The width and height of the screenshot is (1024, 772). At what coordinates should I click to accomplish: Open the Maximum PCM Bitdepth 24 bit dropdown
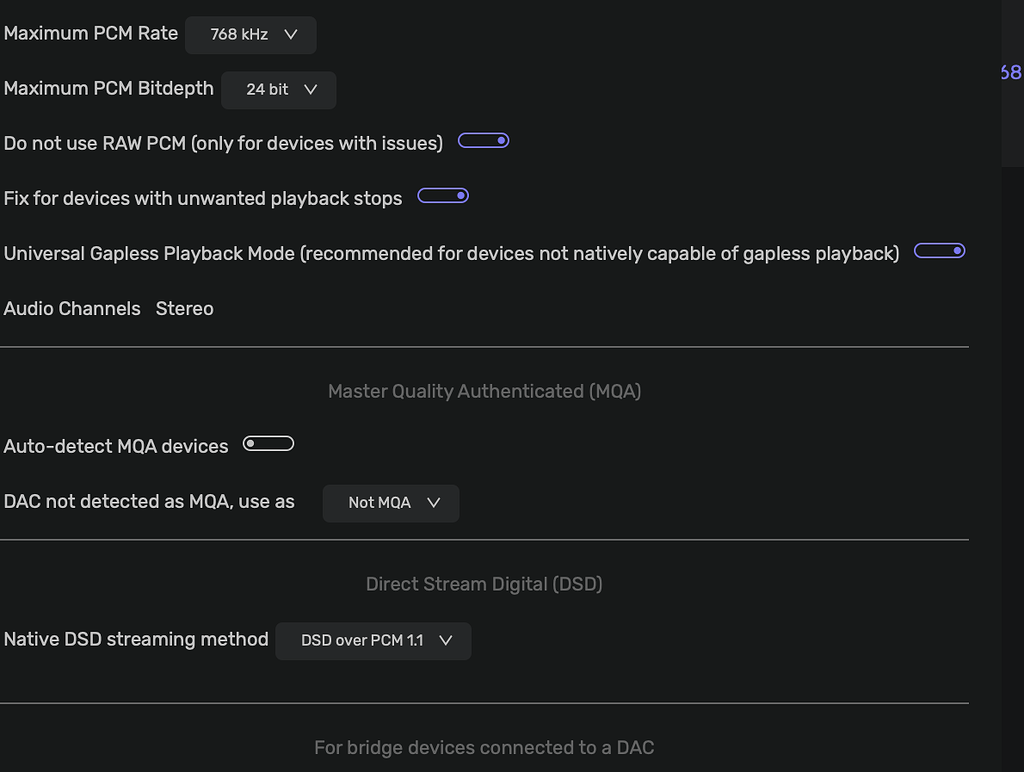[x=279, y=89]
